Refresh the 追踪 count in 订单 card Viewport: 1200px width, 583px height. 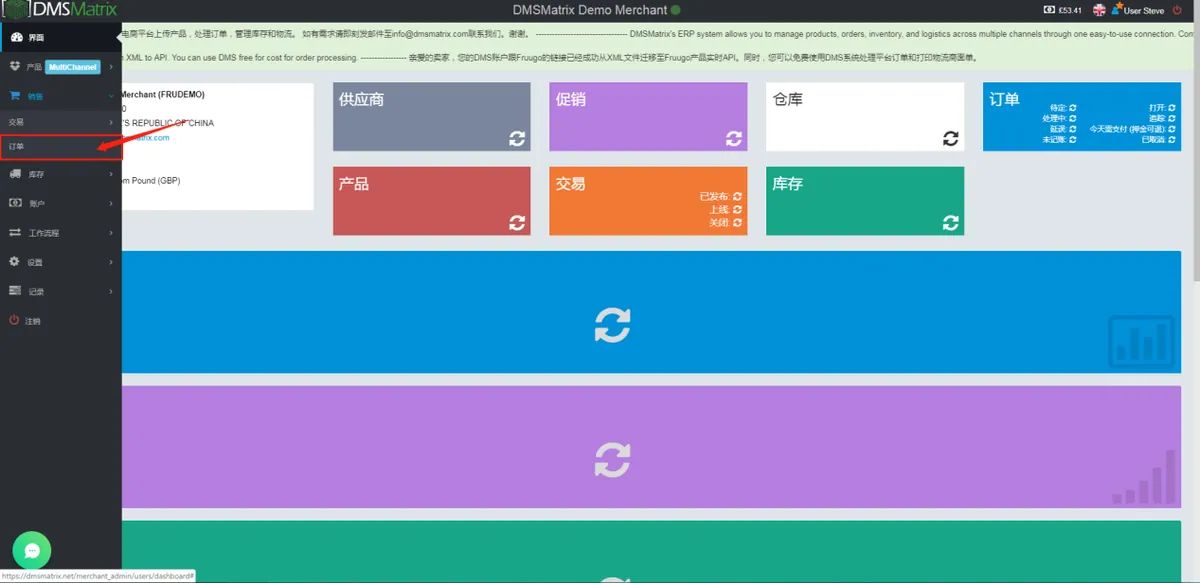(1172, 118)
